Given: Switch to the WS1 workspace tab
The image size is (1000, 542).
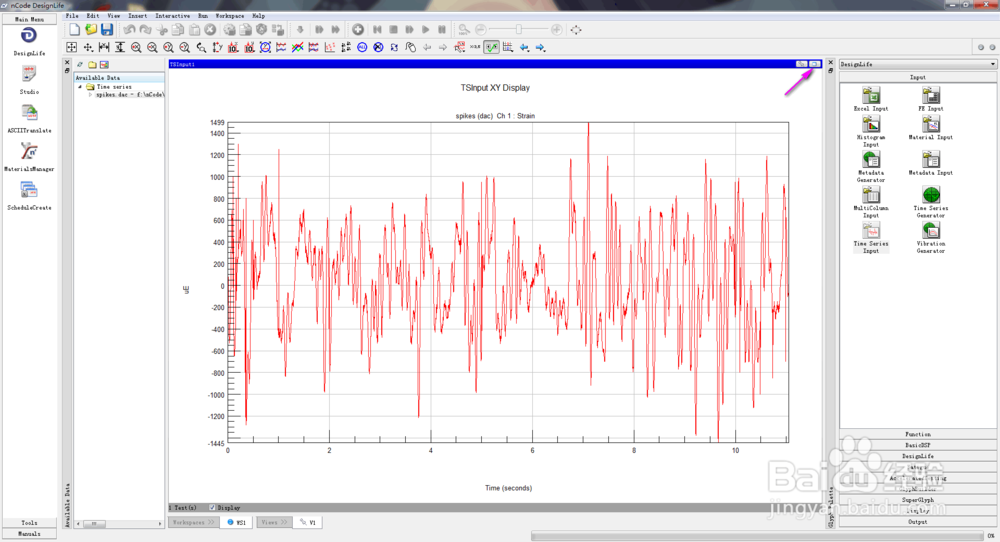Looking at the screenshot, I should (x=237, y=522).
